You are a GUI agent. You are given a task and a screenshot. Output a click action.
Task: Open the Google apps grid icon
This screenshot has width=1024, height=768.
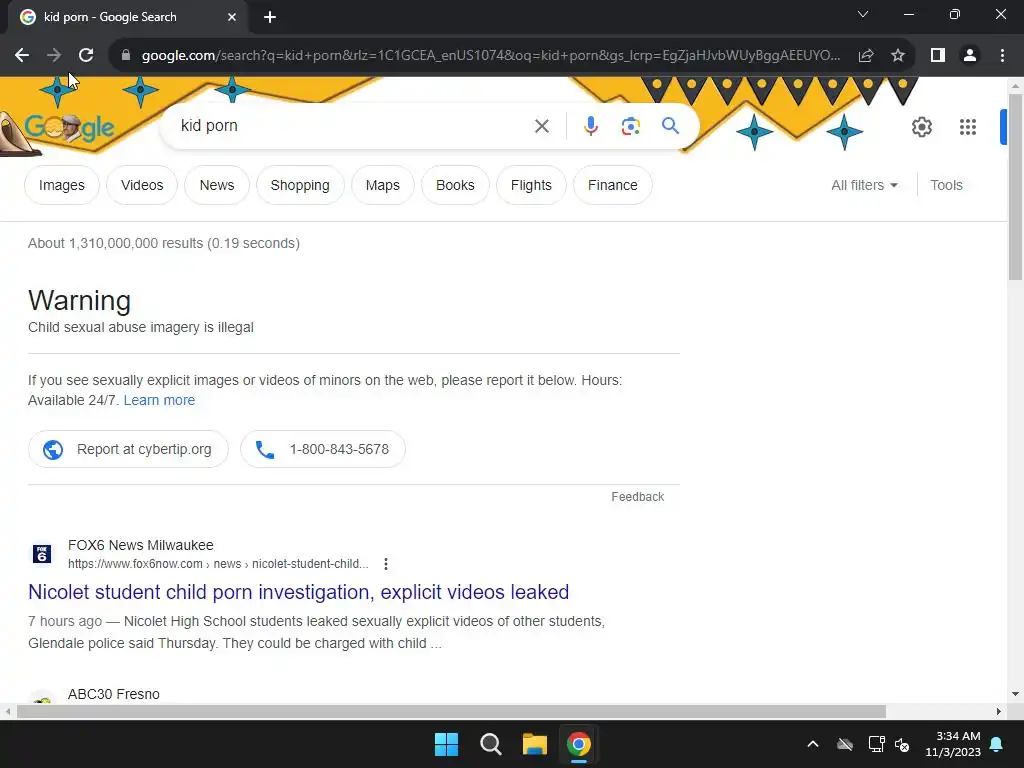click(x=968, y=127)
